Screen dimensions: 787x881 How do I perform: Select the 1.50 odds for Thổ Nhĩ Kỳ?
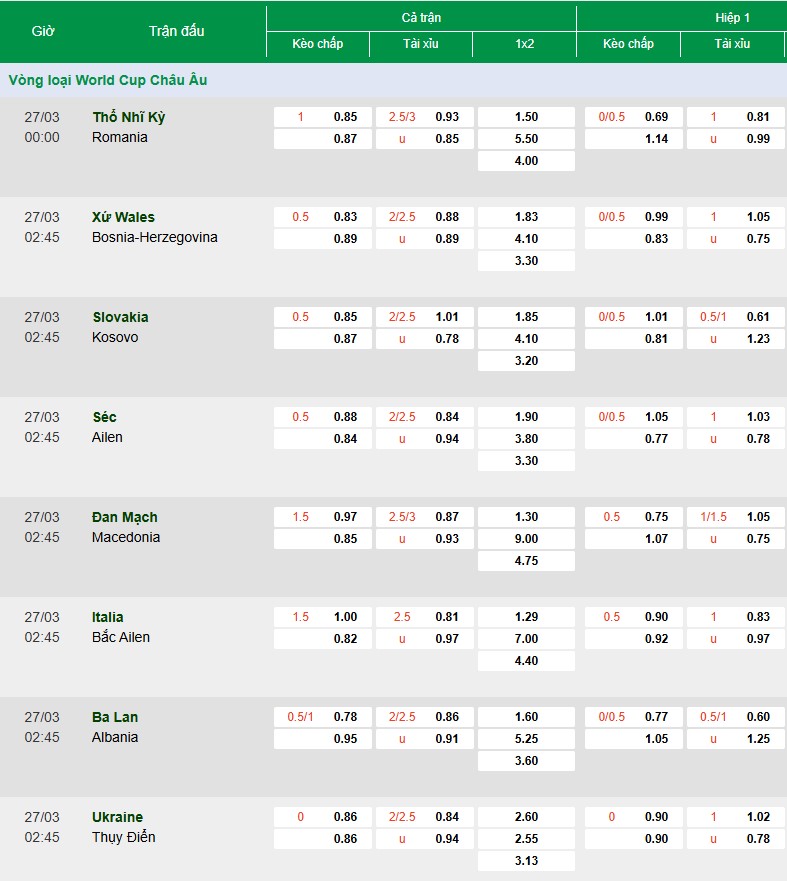(x=526, y=117)
